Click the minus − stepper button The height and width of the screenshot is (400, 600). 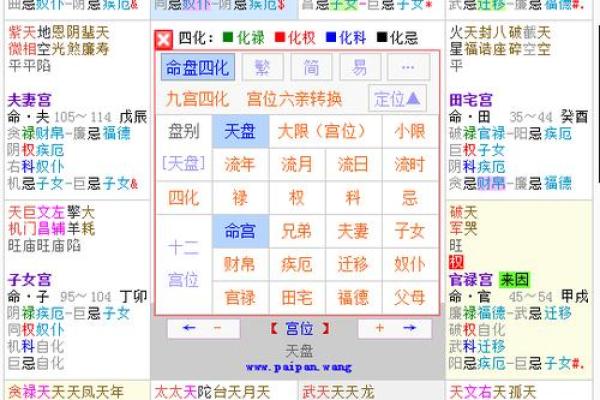tap(217, 328)
